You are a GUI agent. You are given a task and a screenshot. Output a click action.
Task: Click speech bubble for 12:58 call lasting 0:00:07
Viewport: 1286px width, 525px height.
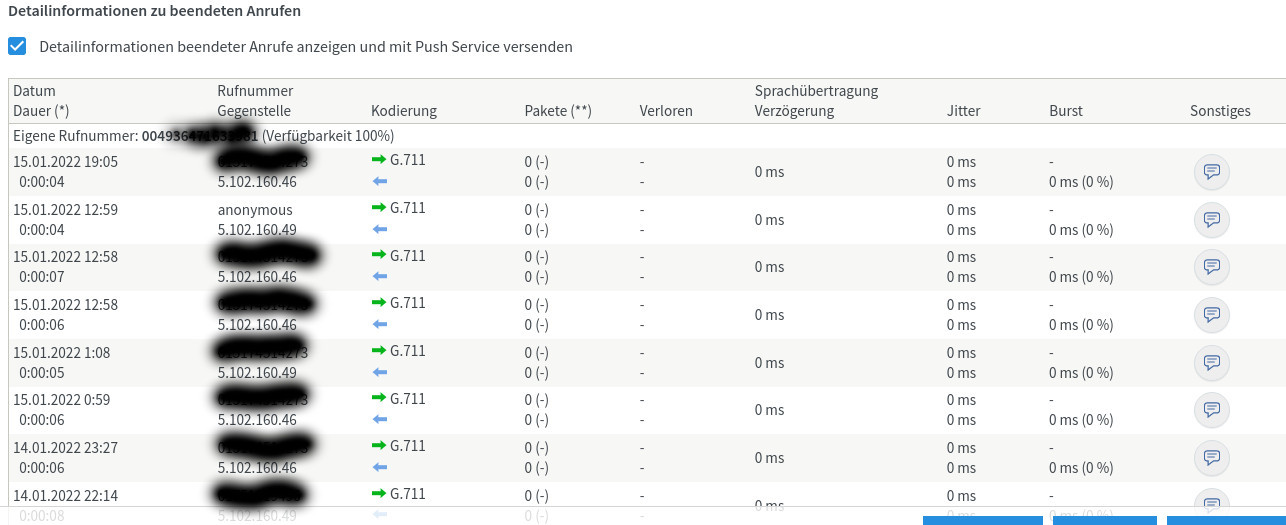[1212, 267]
